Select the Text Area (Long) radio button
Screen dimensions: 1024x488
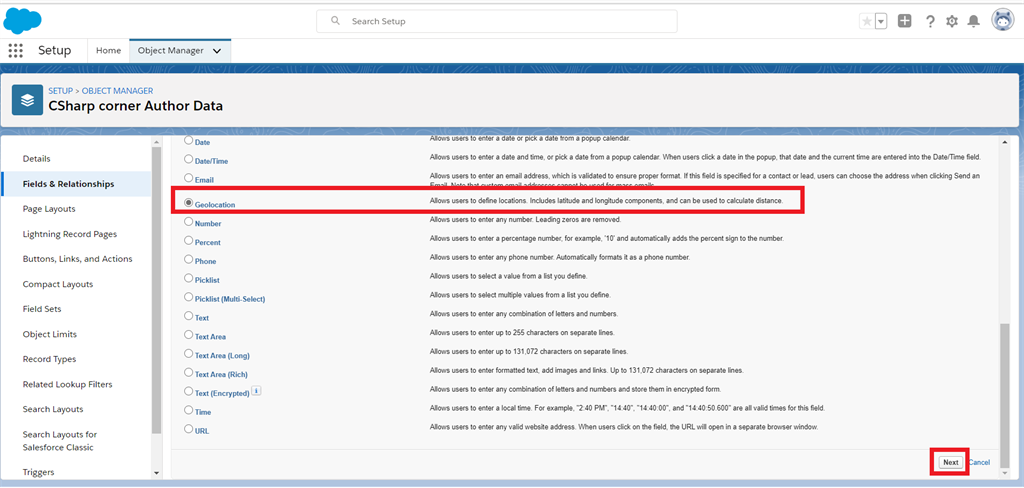point(189,353)
